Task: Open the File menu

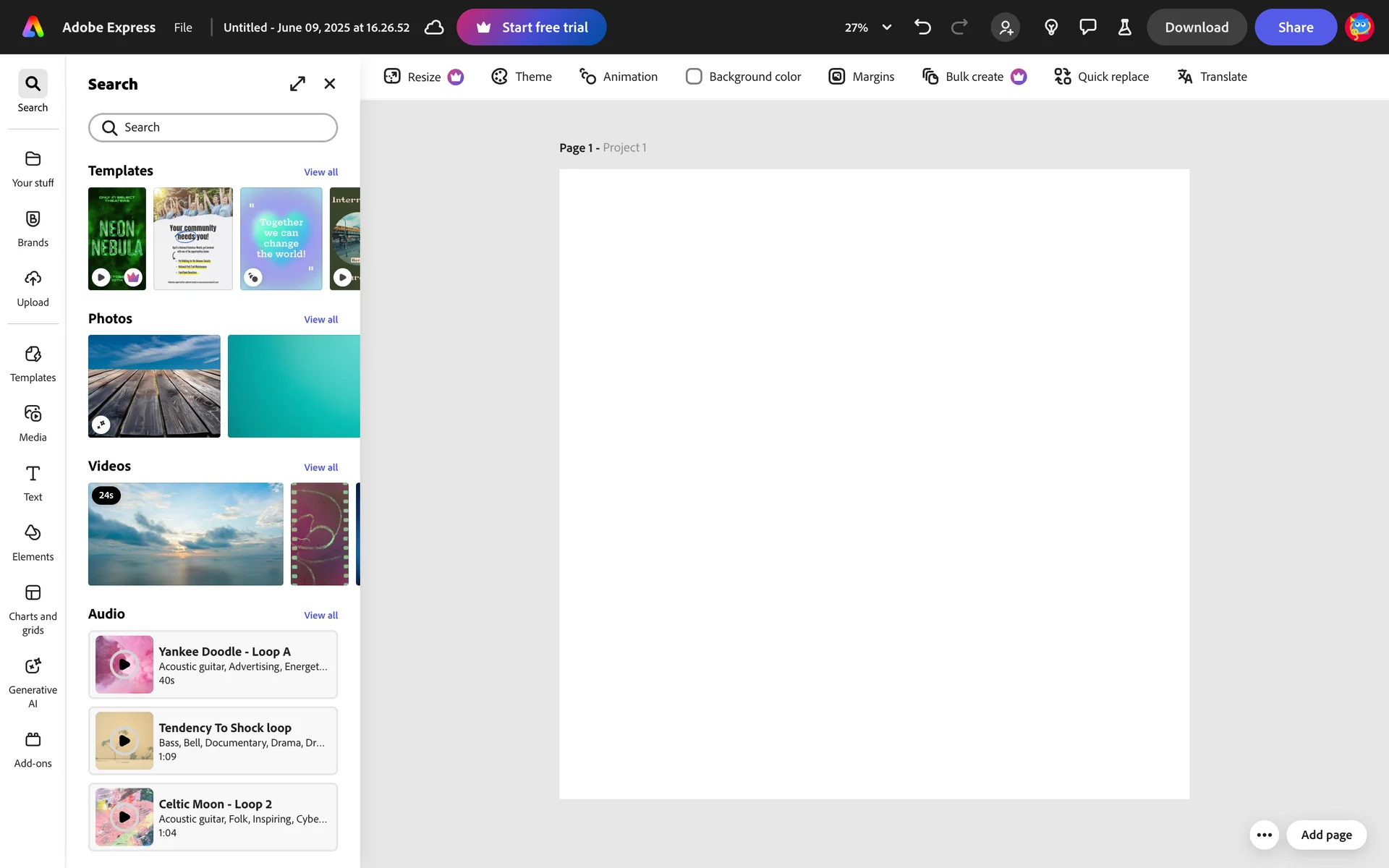Action: (x=183, y=27)
